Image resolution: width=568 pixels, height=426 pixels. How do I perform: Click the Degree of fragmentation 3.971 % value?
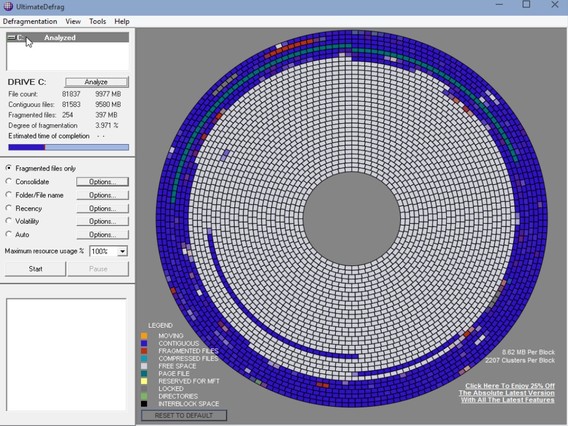(x=107, y=125)
